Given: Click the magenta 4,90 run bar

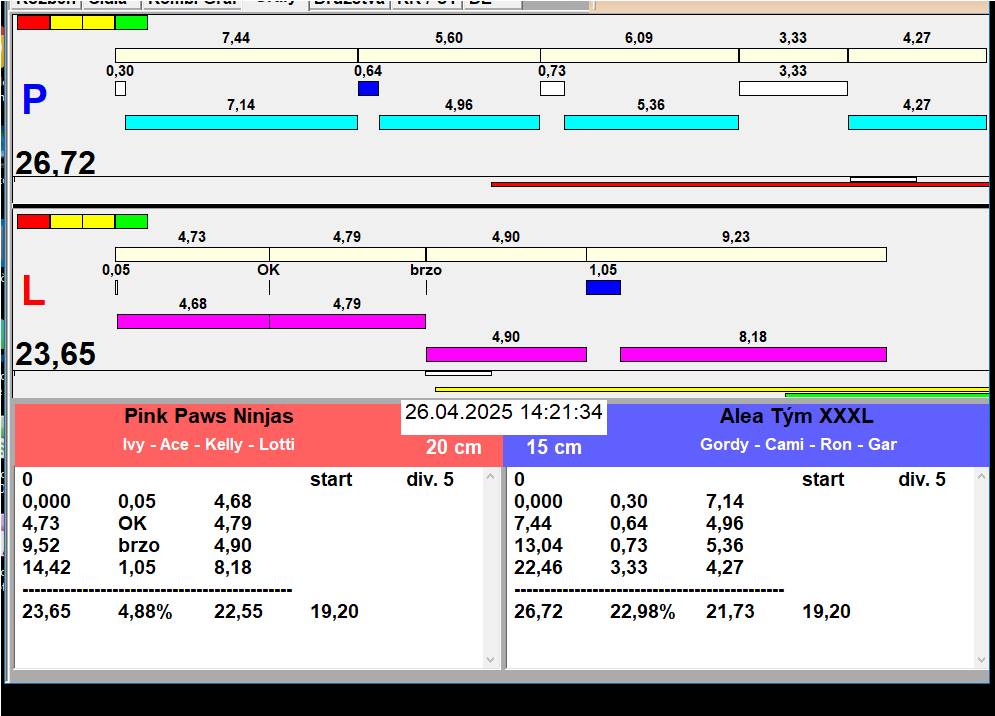Looking at the screenshot, I should (x=506, y=354).
